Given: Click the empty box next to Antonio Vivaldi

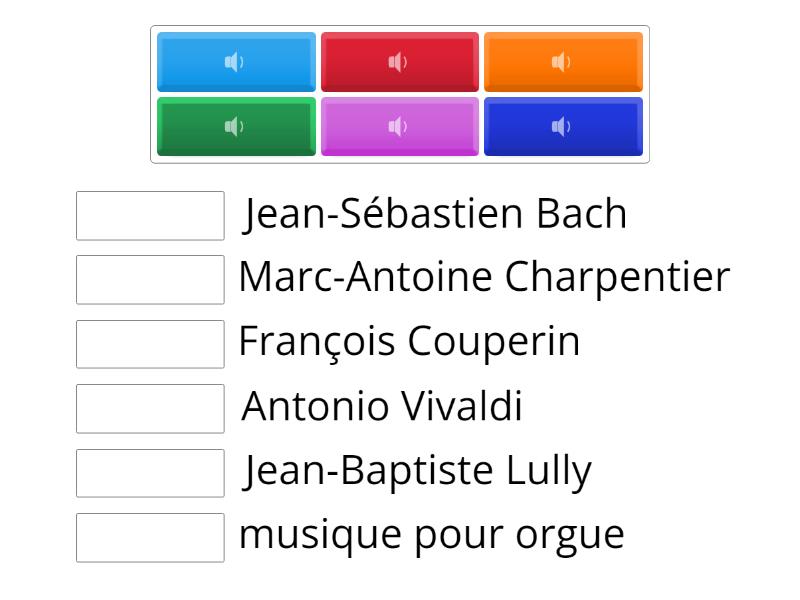Looking at the screenshot, I should [150, 408].
